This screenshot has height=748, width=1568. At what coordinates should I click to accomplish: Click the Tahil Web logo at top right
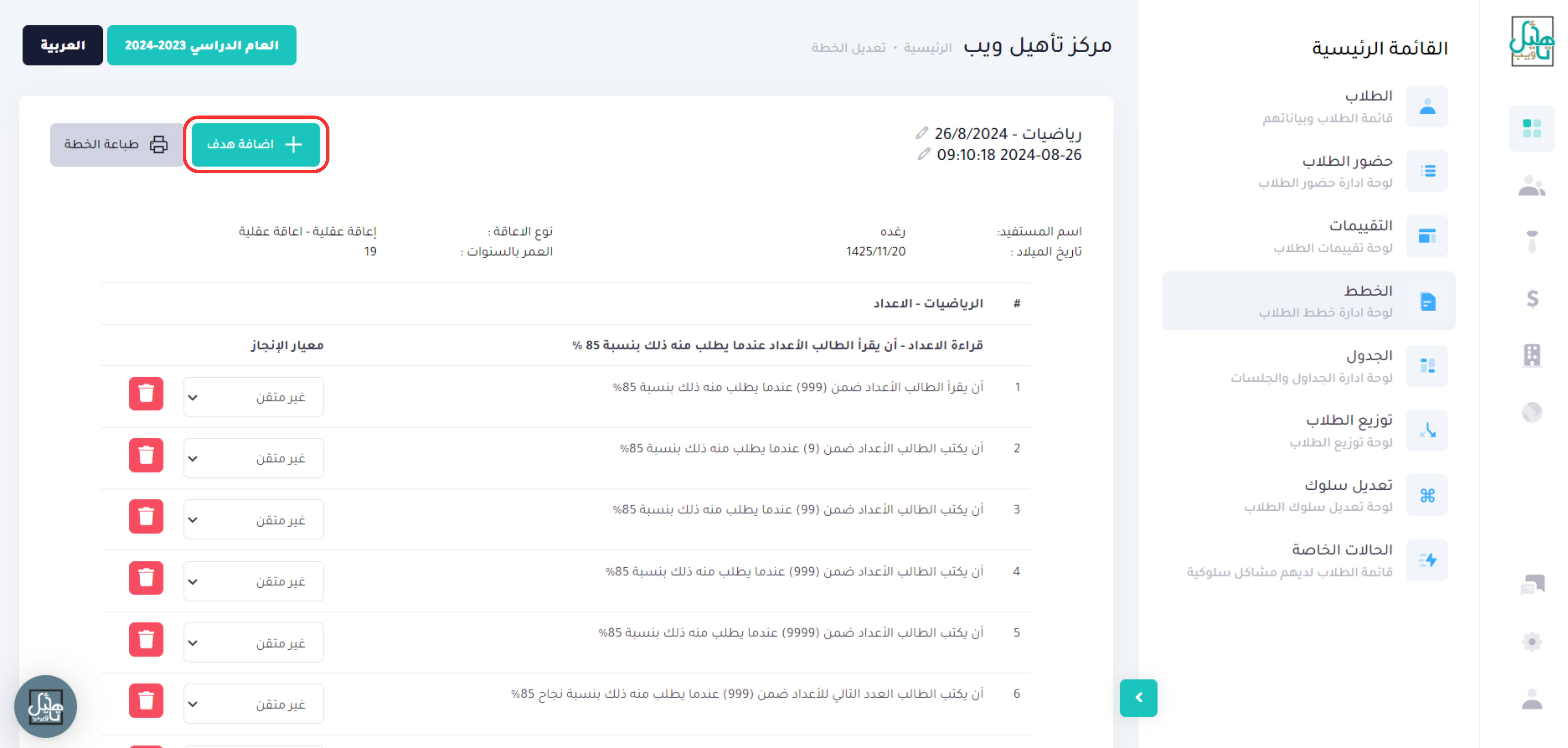point(1532,41)
